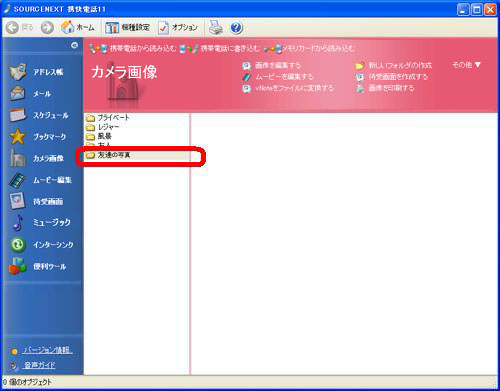Open アドレス帳 (address book) in the sidebar

coord(36,71)
